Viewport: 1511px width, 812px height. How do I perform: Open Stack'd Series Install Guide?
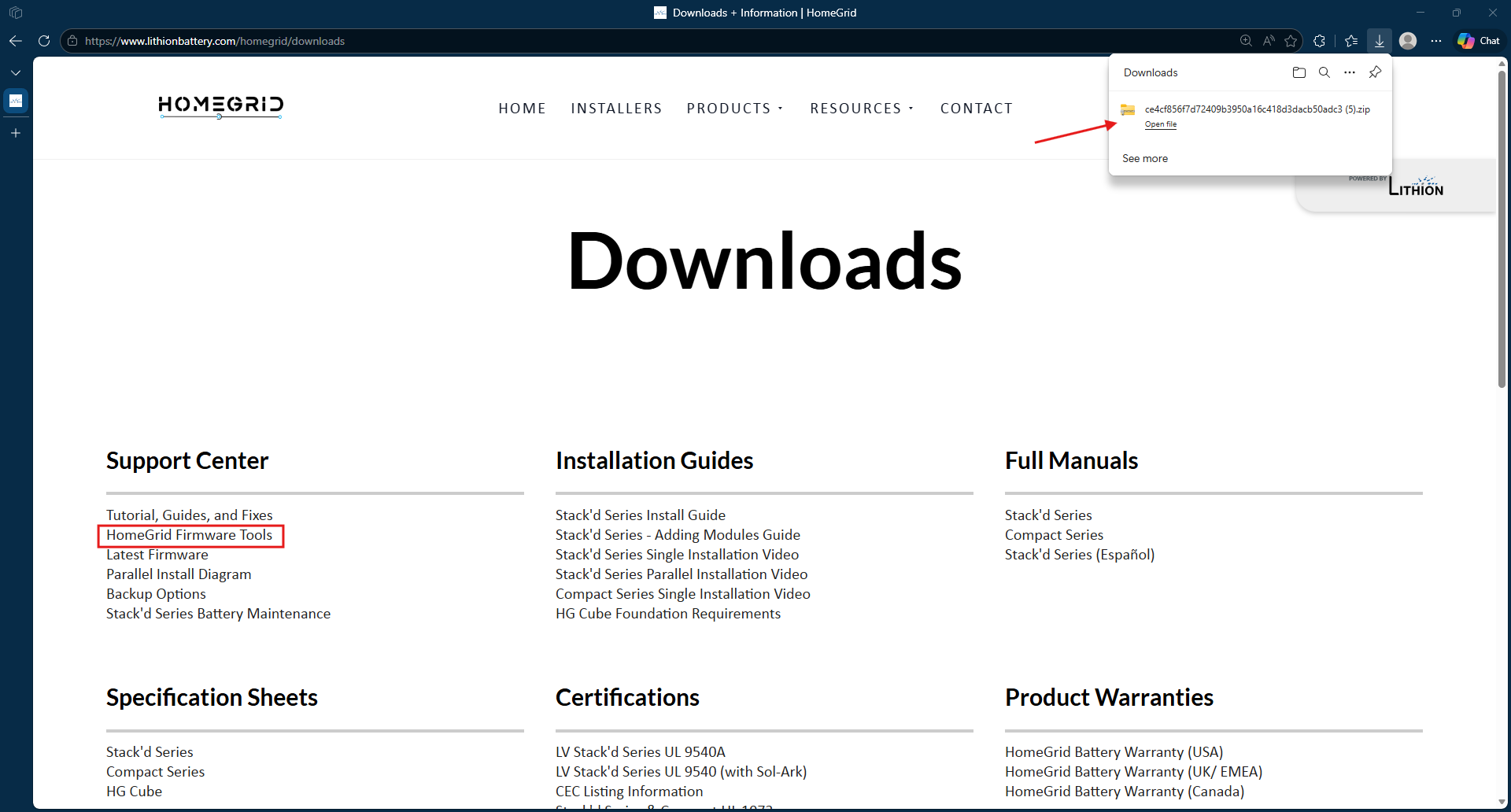(641, 515)
